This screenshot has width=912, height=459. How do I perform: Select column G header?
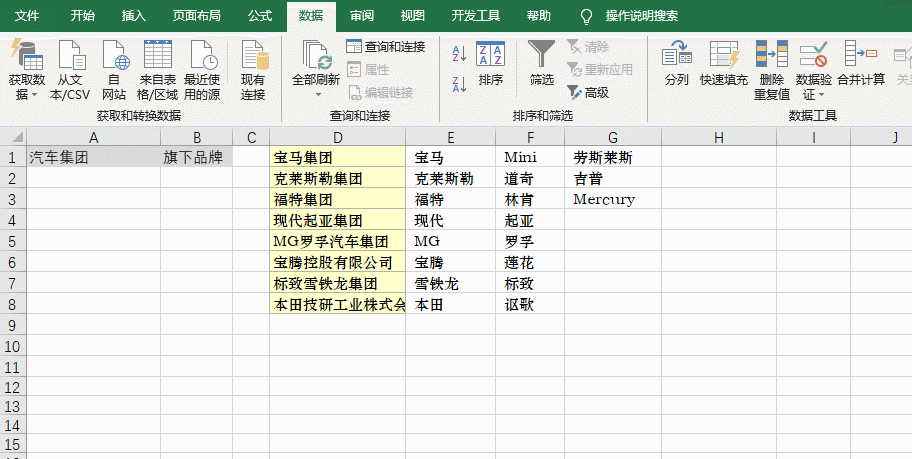(x=613, y=137)
